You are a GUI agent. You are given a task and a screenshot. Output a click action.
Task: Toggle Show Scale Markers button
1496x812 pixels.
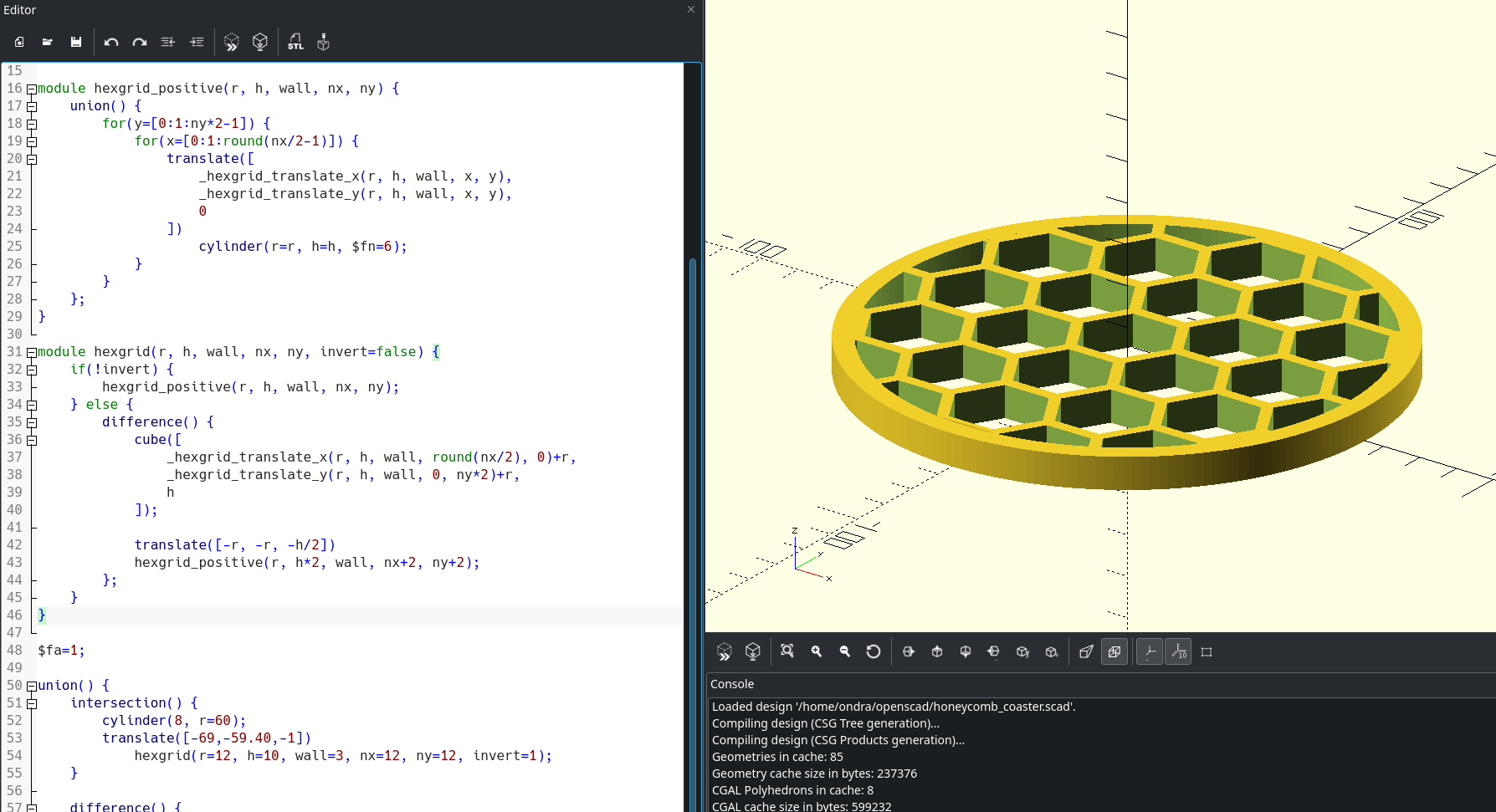(x=1178, y=651)
